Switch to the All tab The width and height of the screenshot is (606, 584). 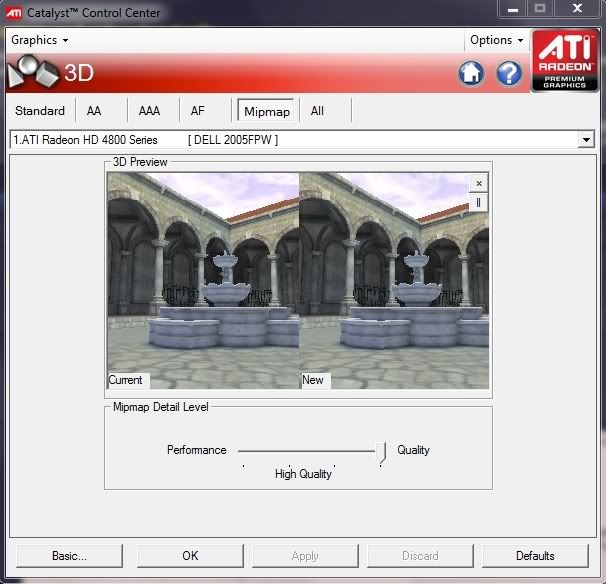(x=317, y=111)
